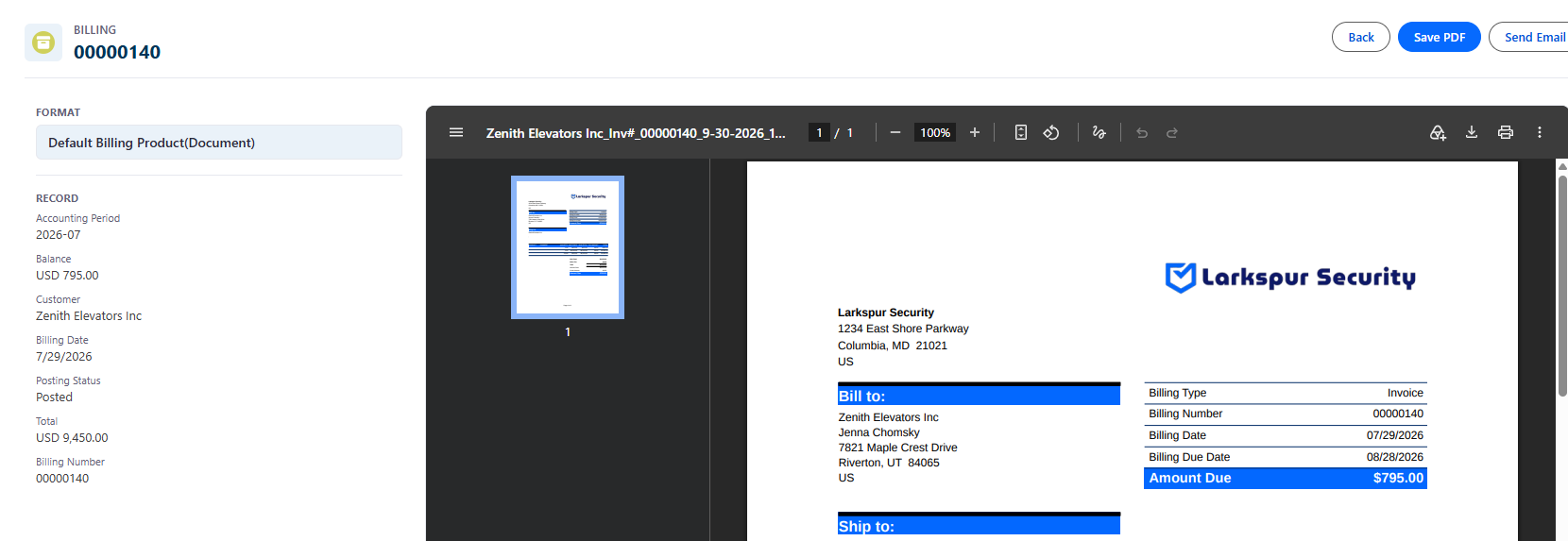Viewport: 1568px width, 541px height.
Task: Click the billing record icon beside 00000140
Action: (x=43, y=42)
